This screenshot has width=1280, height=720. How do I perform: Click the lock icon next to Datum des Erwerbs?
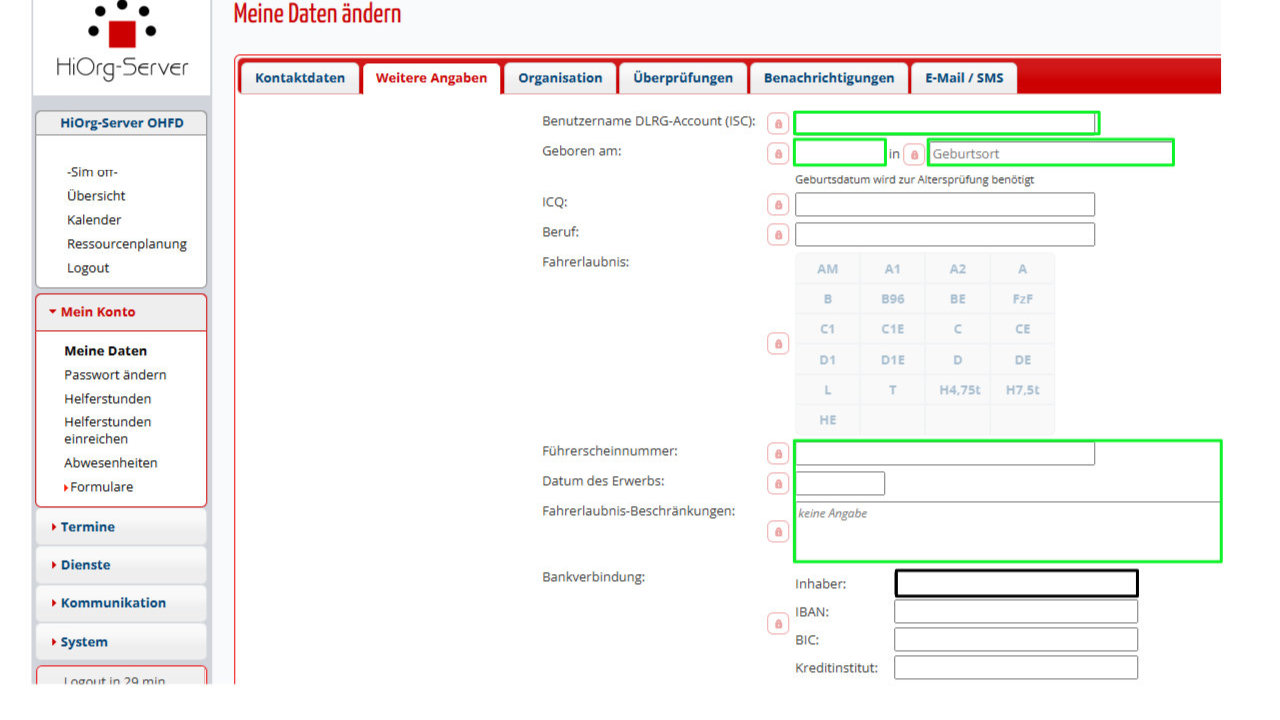pos(777,484)
